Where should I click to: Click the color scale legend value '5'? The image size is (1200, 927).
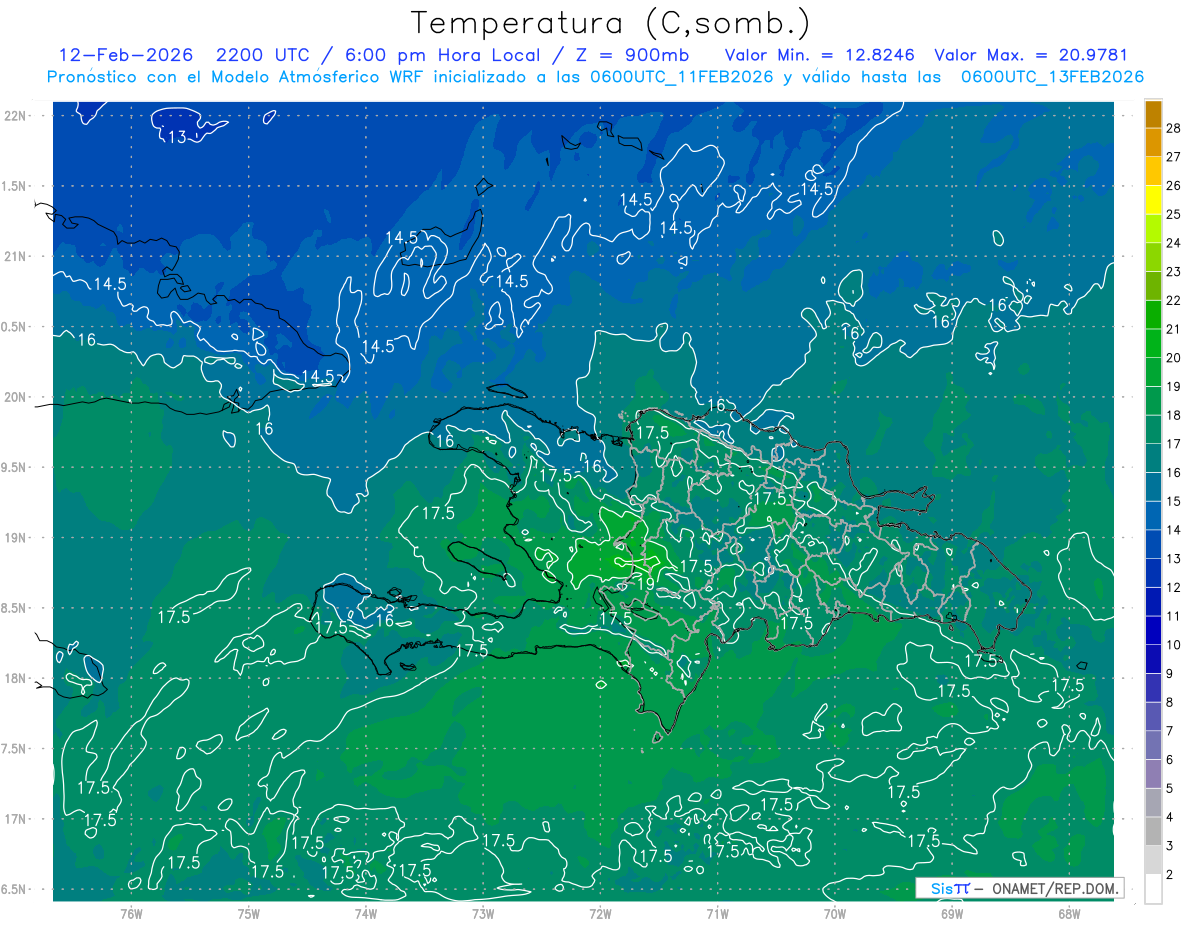pos(1170,789)
